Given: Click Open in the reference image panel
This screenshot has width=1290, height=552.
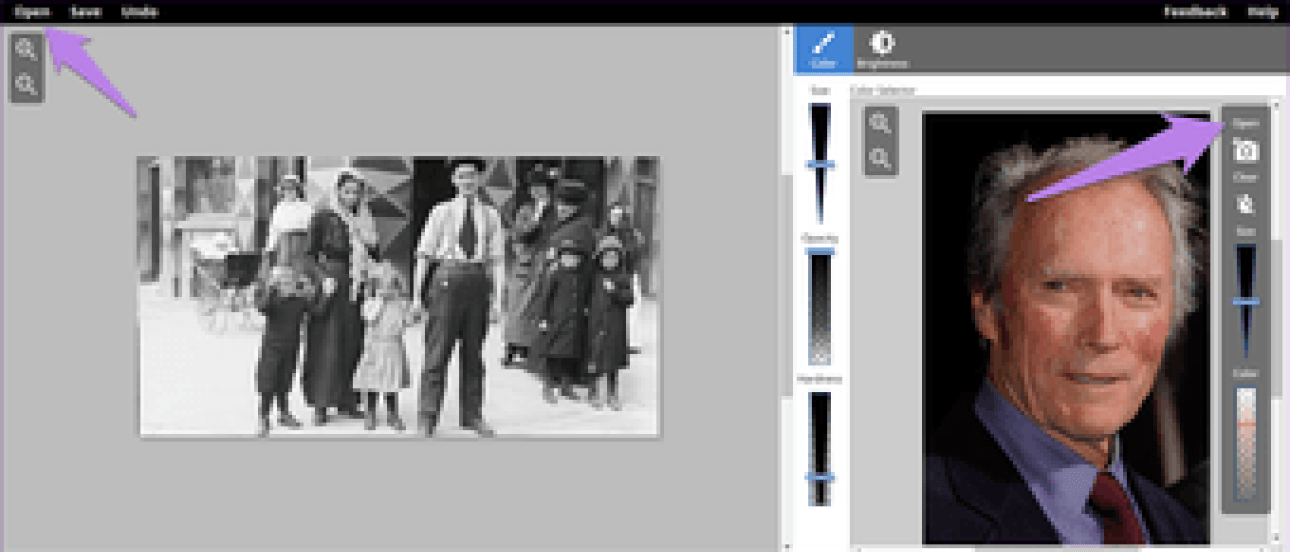Looking at the screenshot, I should 1245,124.
